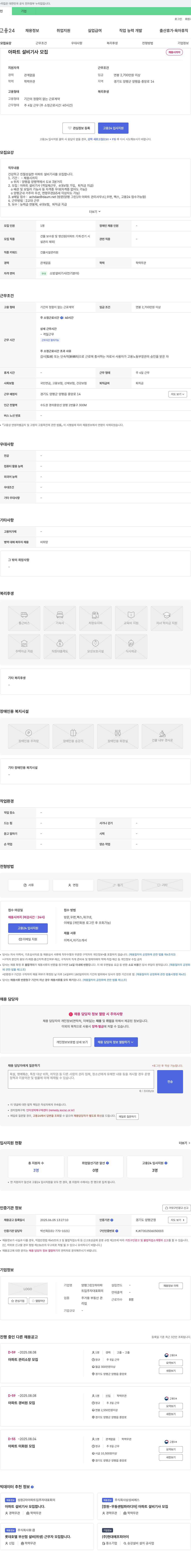Jump to the 근무조건 section tab

click(x=41, y=43)
